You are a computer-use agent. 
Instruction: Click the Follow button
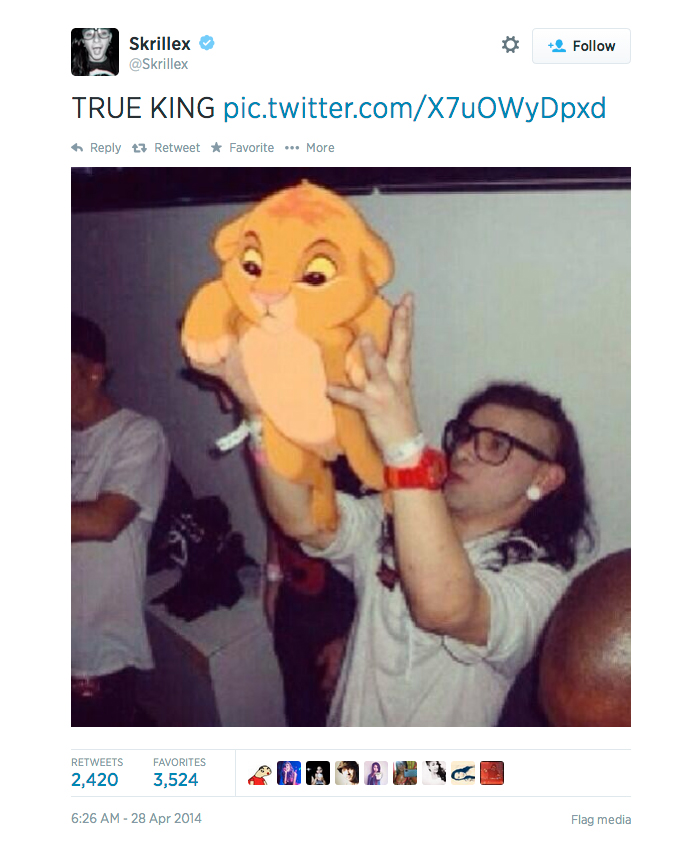coord(581,46)
